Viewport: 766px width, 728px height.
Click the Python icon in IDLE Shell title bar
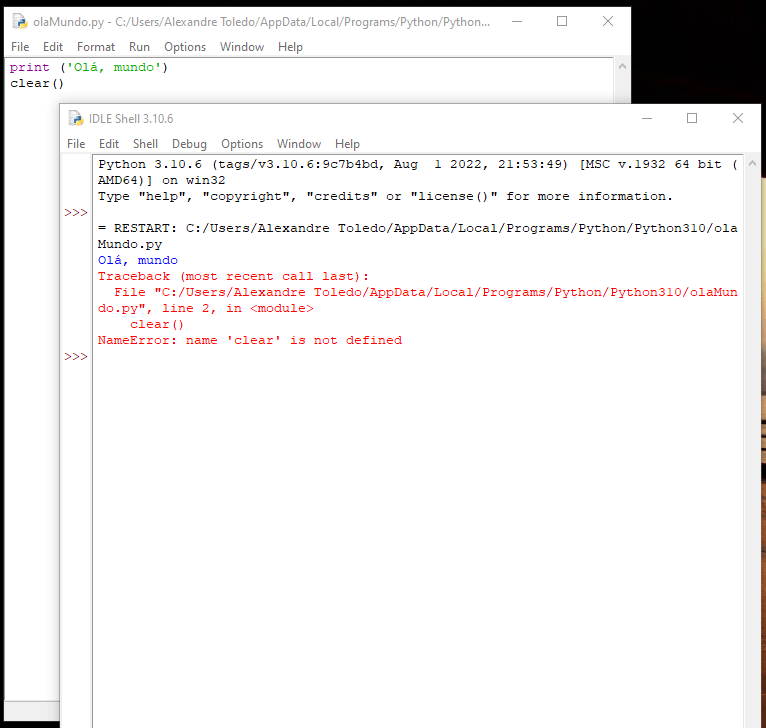76,118
